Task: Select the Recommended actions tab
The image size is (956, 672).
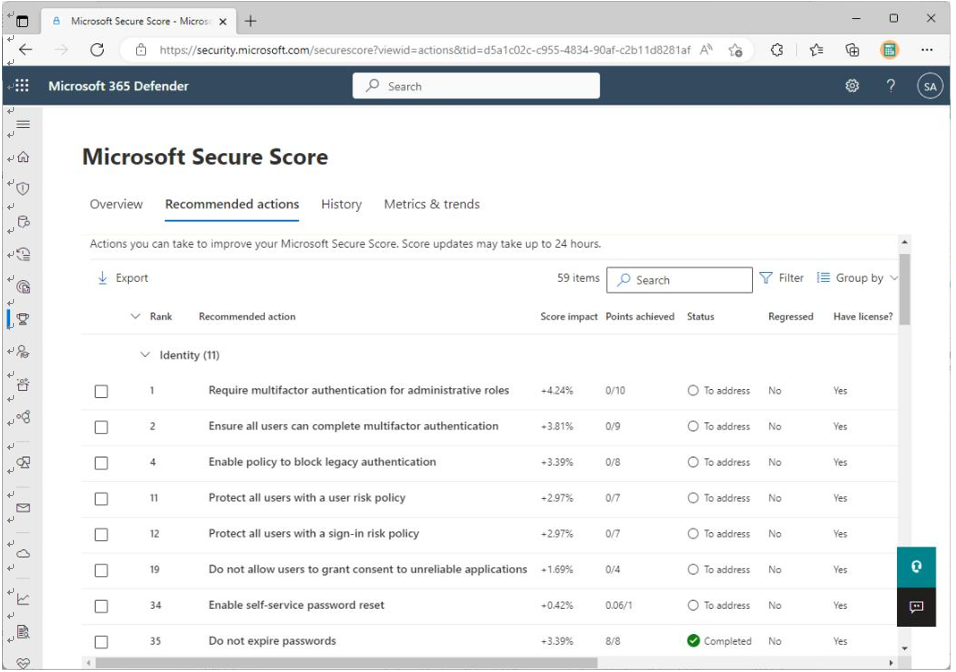Action: click(x=232, y=204)
